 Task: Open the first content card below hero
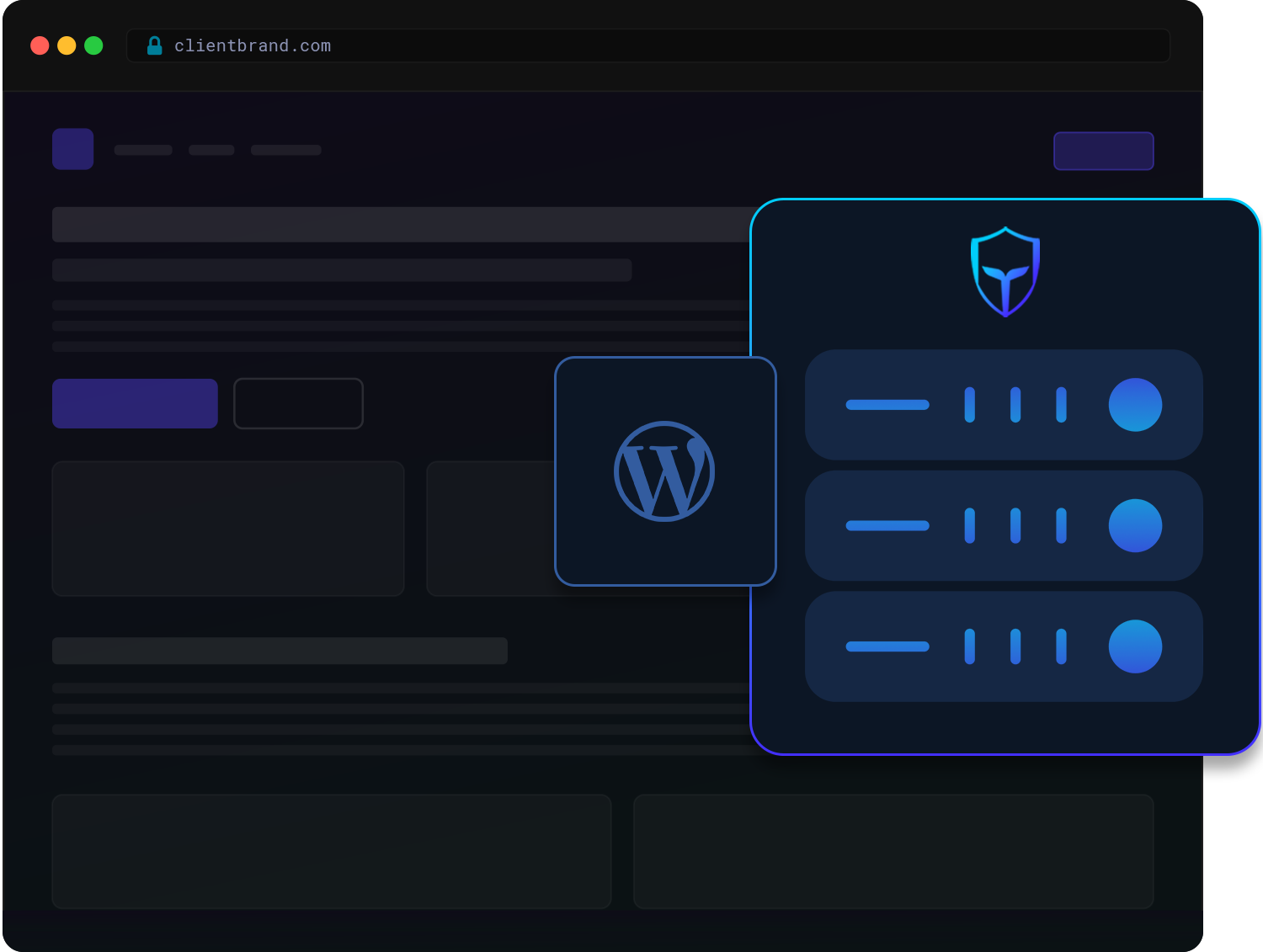tap(228, 529)
